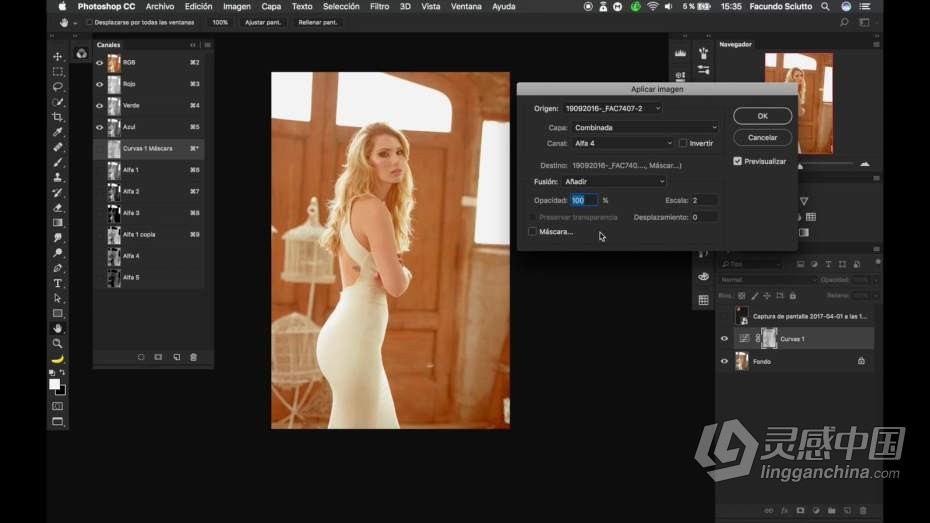Select the Clone Stamp tool
Screen dimensions: 930x523
(x=58, y=177)
